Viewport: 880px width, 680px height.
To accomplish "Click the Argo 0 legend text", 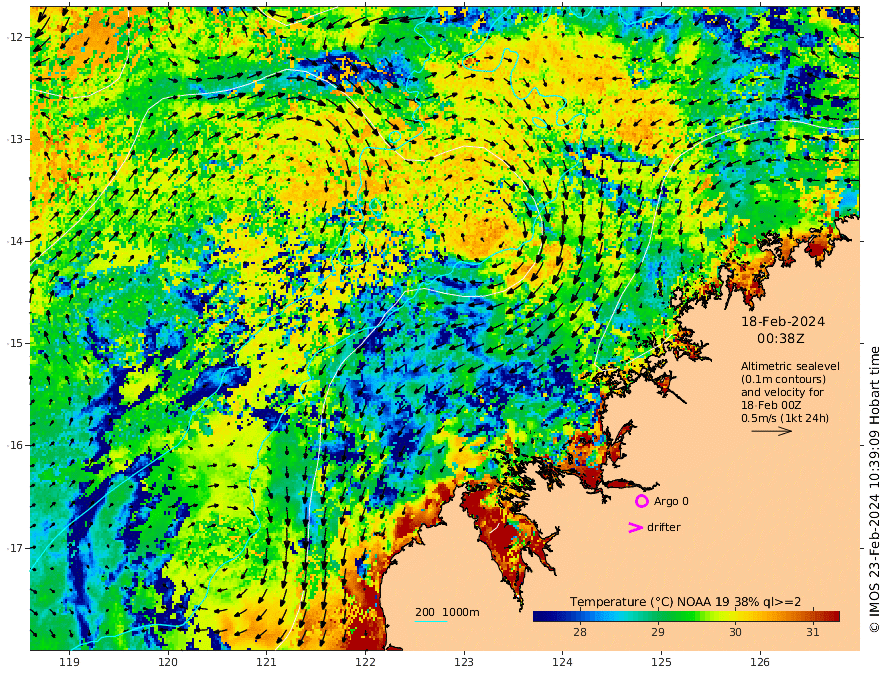I will [x=671, y=501].
